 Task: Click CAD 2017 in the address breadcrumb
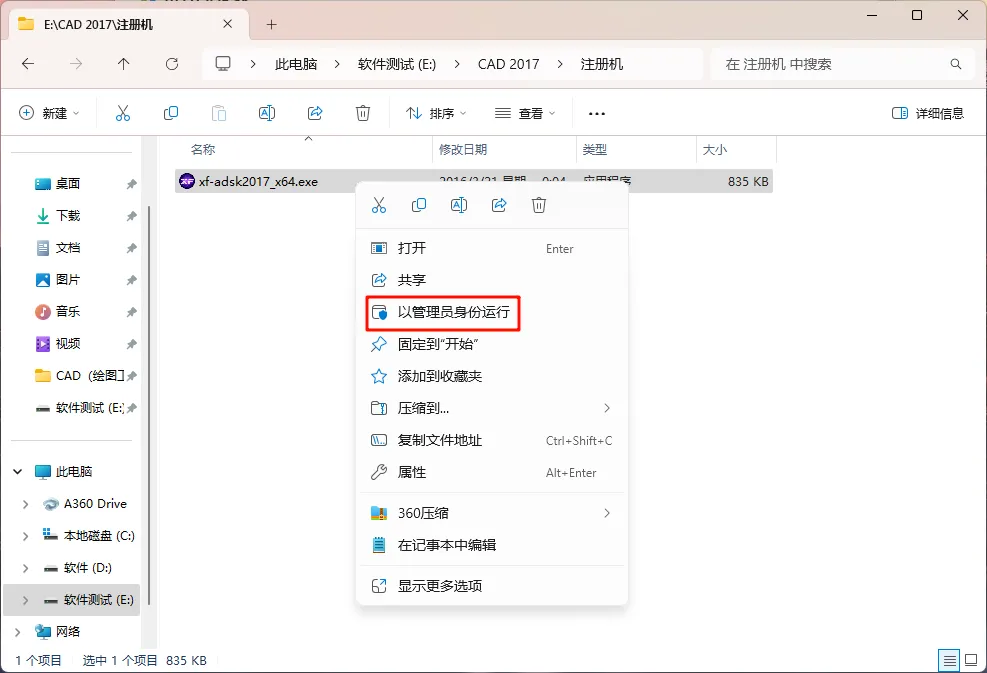(509, 64)
